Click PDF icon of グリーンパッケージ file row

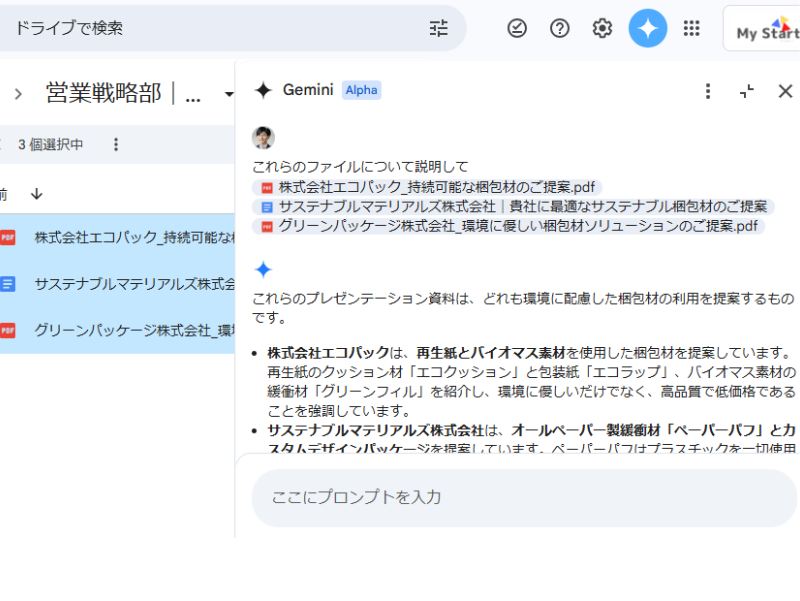click(x=8, y=330)
